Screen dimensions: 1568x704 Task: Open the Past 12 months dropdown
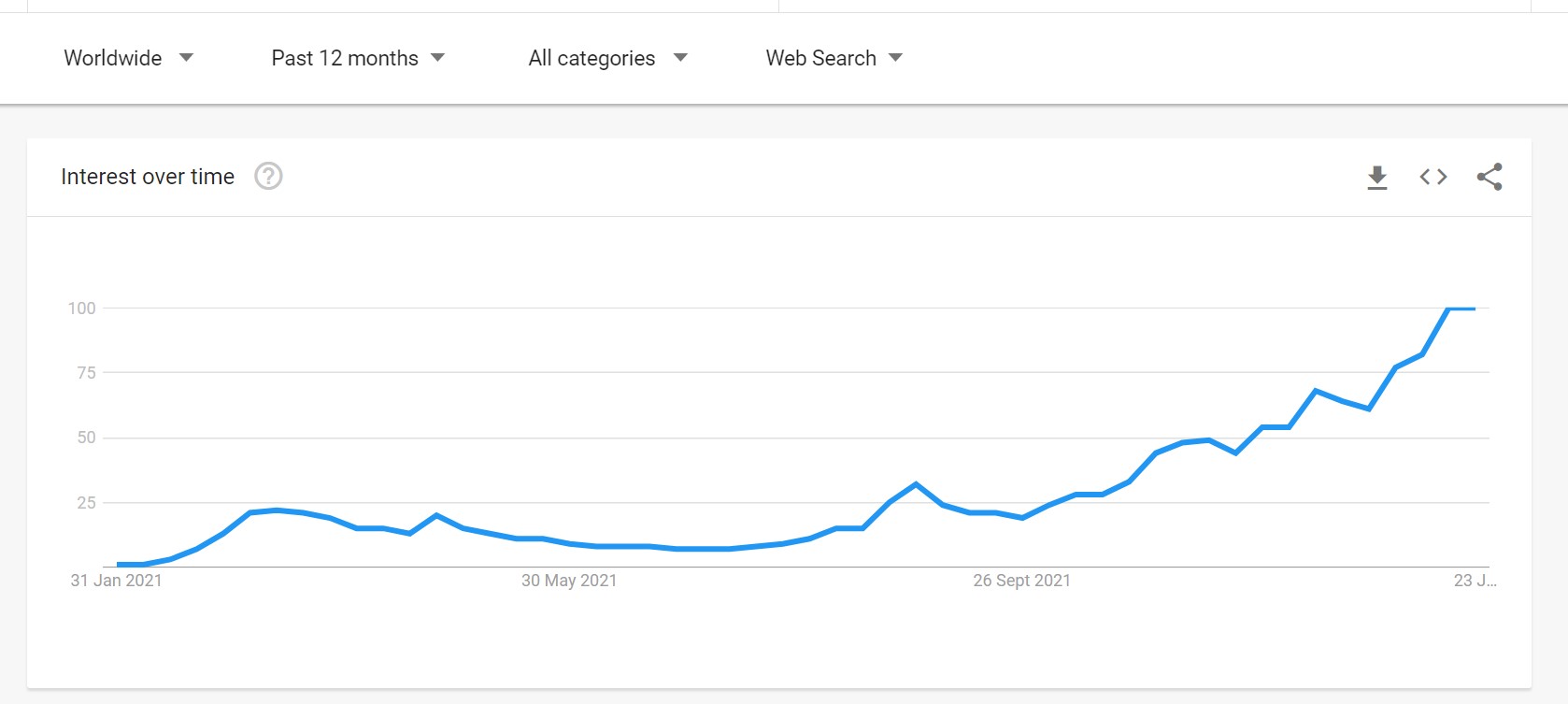point(358,58)
